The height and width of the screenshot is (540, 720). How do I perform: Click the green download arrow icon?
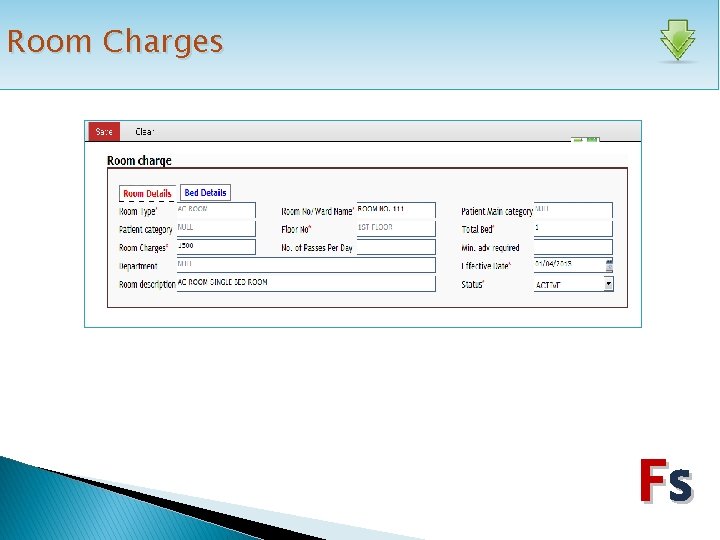(677, 40)
